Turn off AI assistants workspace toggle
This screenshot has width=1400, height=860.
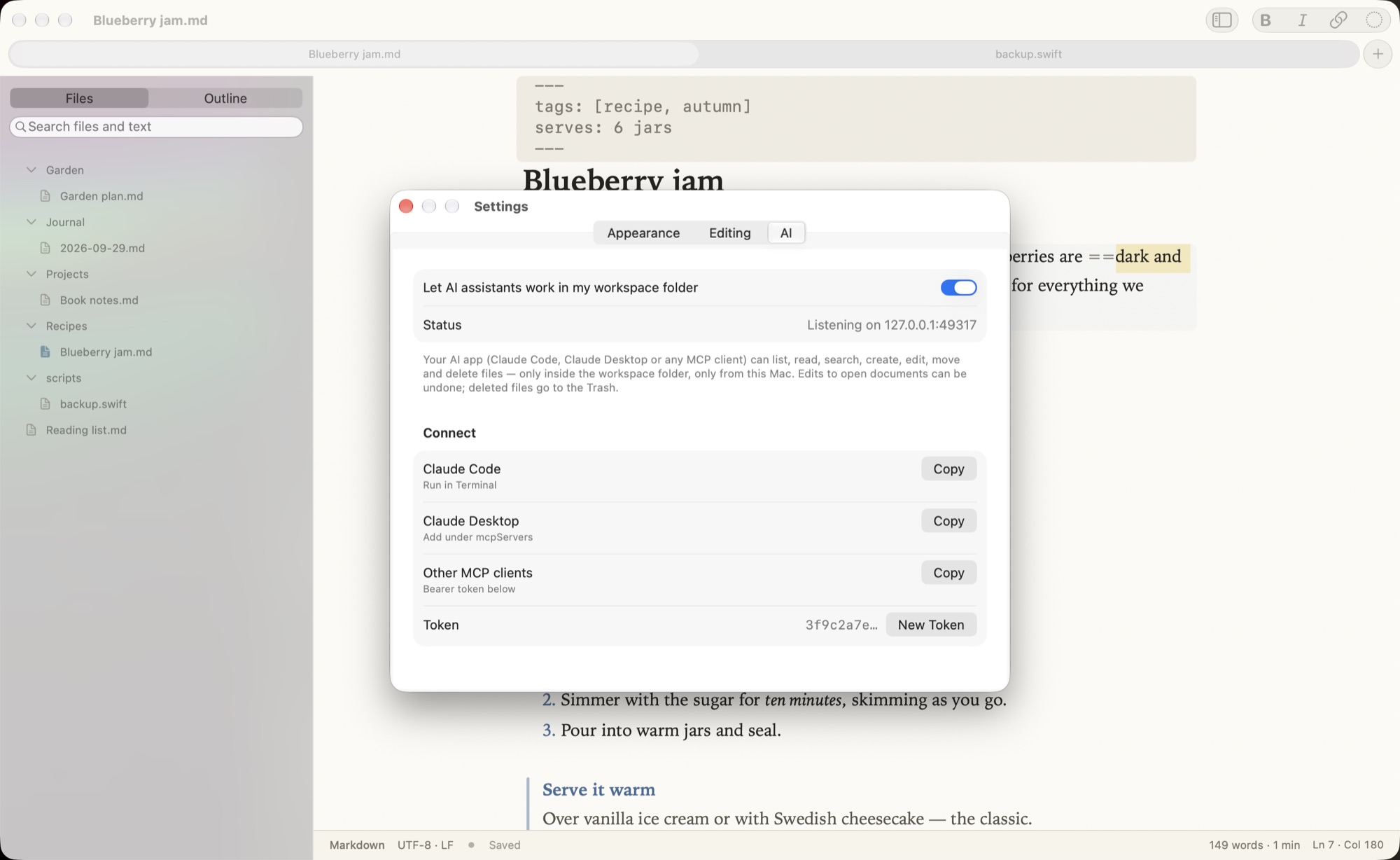pyautogui.click(x=958, y=288)
